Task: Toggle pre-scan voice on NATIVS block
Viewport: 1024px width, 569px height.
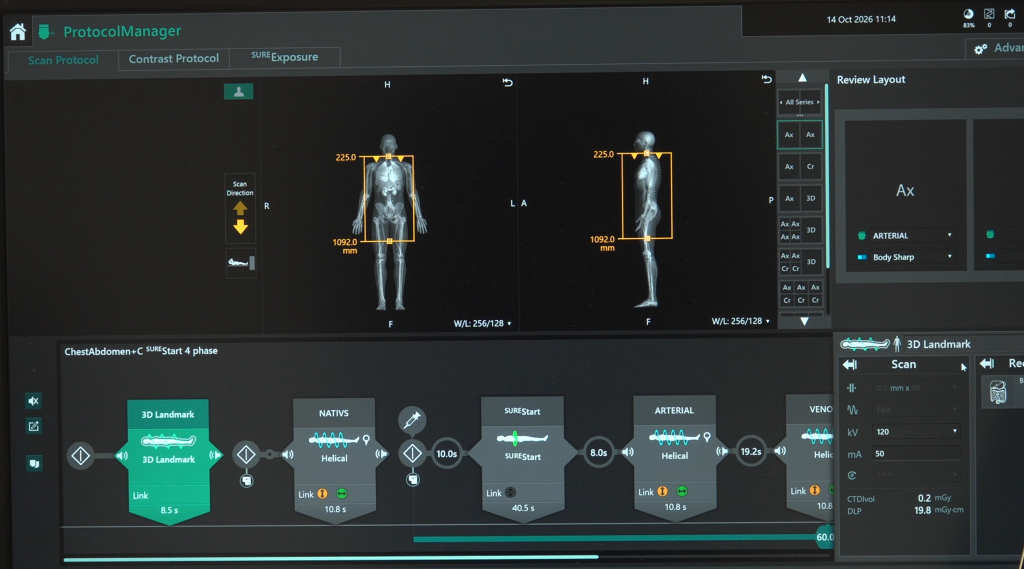Action: pyautogui.click(x=288, y=454)
